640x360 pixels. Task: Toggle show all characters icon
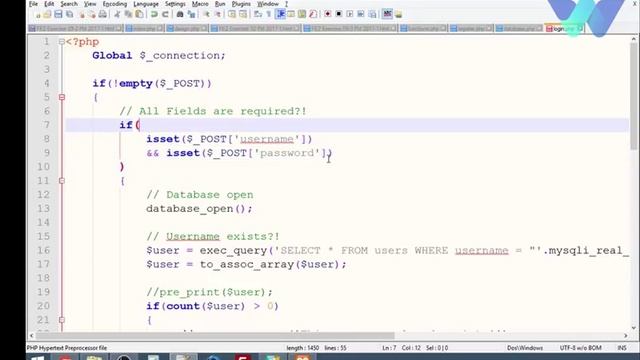pos(269,14)
